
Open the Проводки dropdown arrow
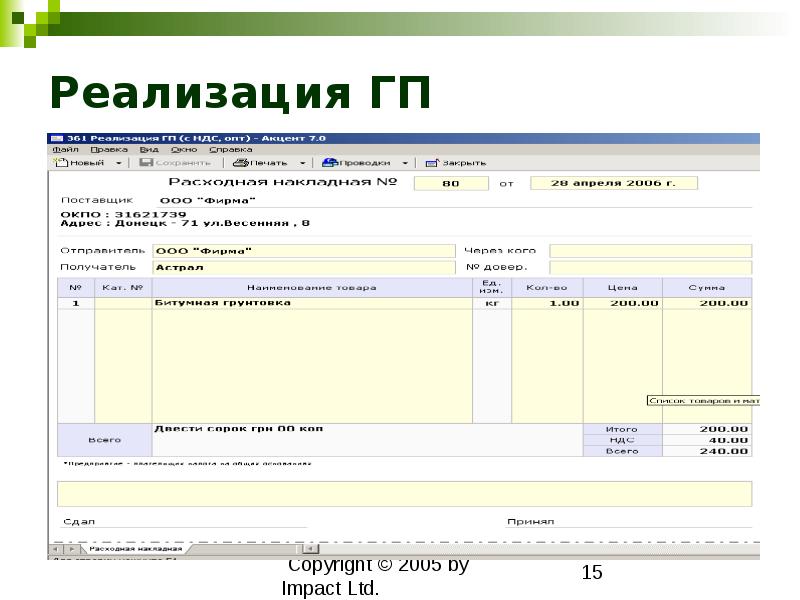point(404,162)
